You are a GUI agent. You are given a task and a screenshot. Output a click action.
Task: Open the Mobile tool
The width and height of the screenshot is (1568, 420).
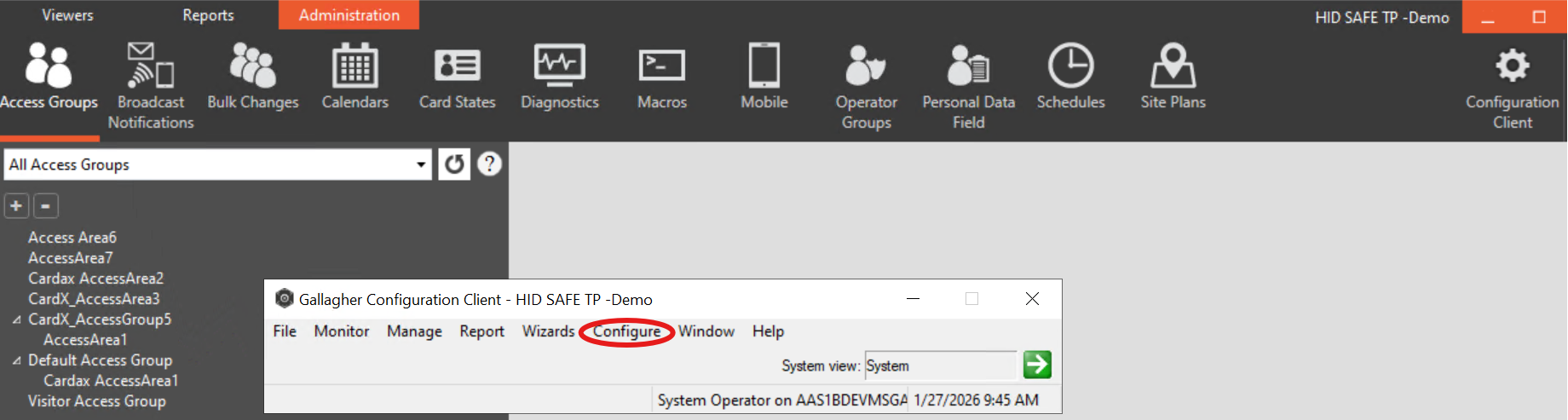pos(764,77)
